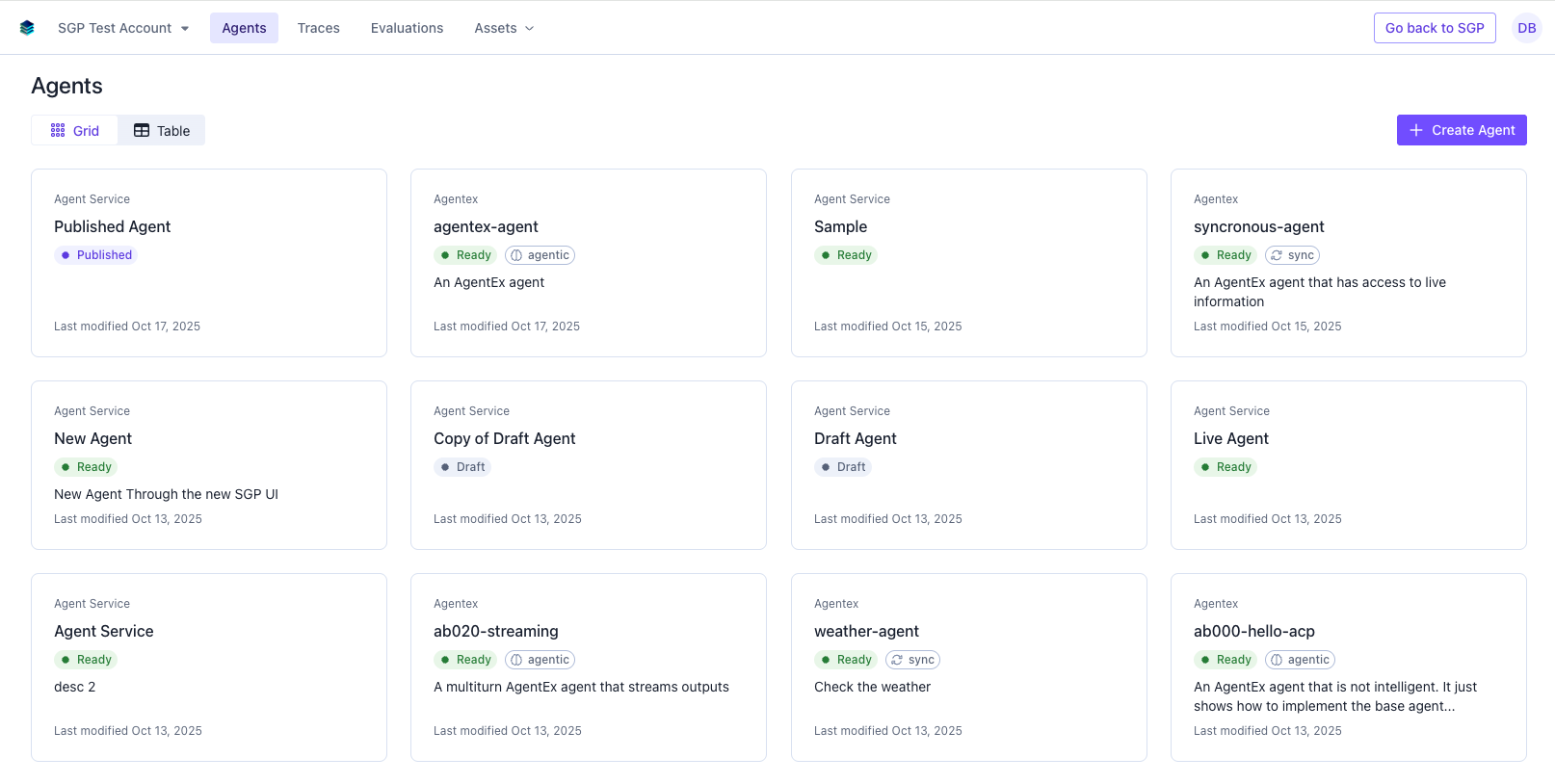Open the Live Agent card title
The image size is (1555, 784).
(x=1230, y=438)
